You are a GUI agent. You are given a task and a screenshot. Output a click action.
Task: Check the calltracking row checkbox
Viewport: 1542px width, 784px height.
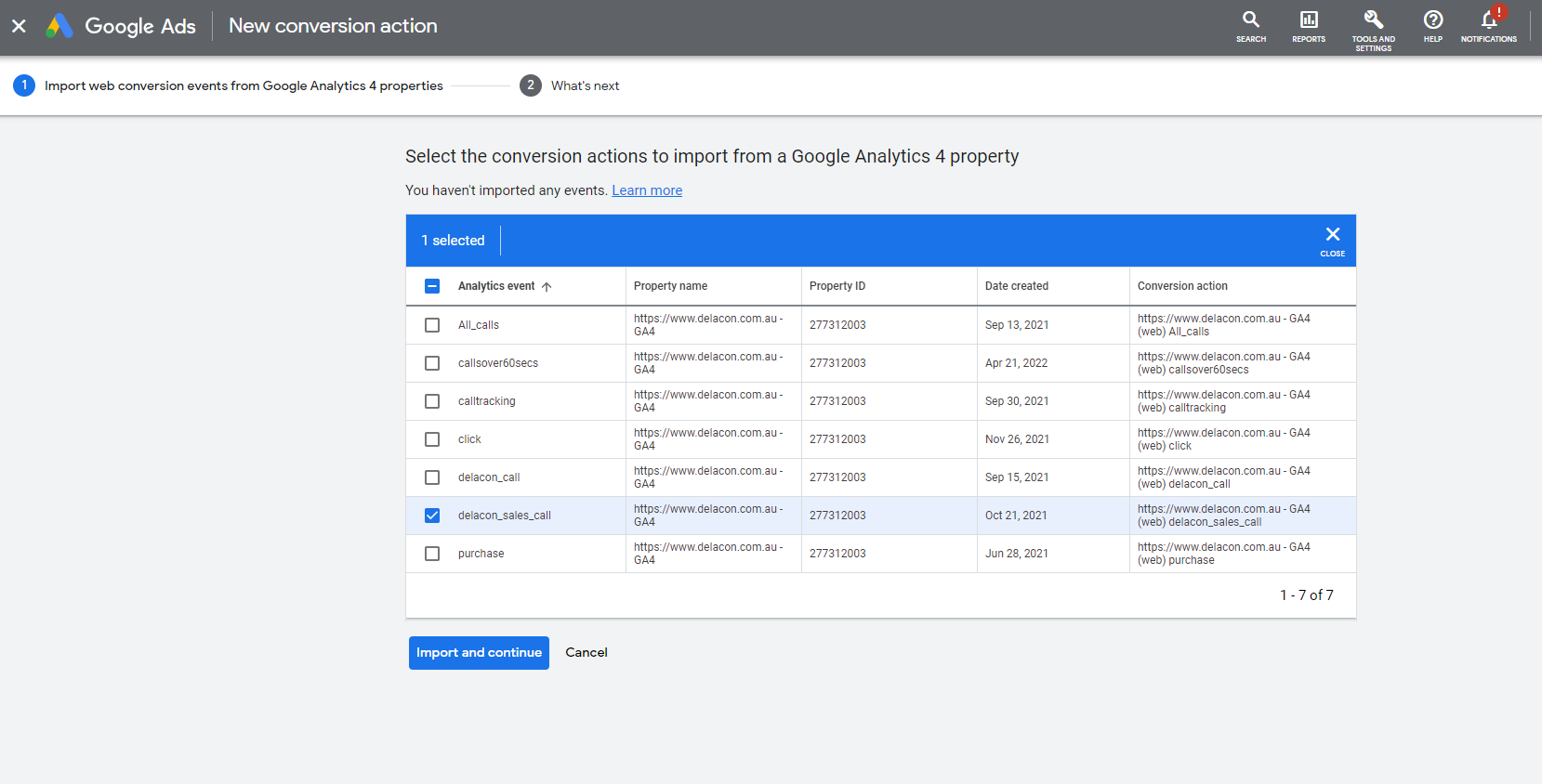pos(432,401)
